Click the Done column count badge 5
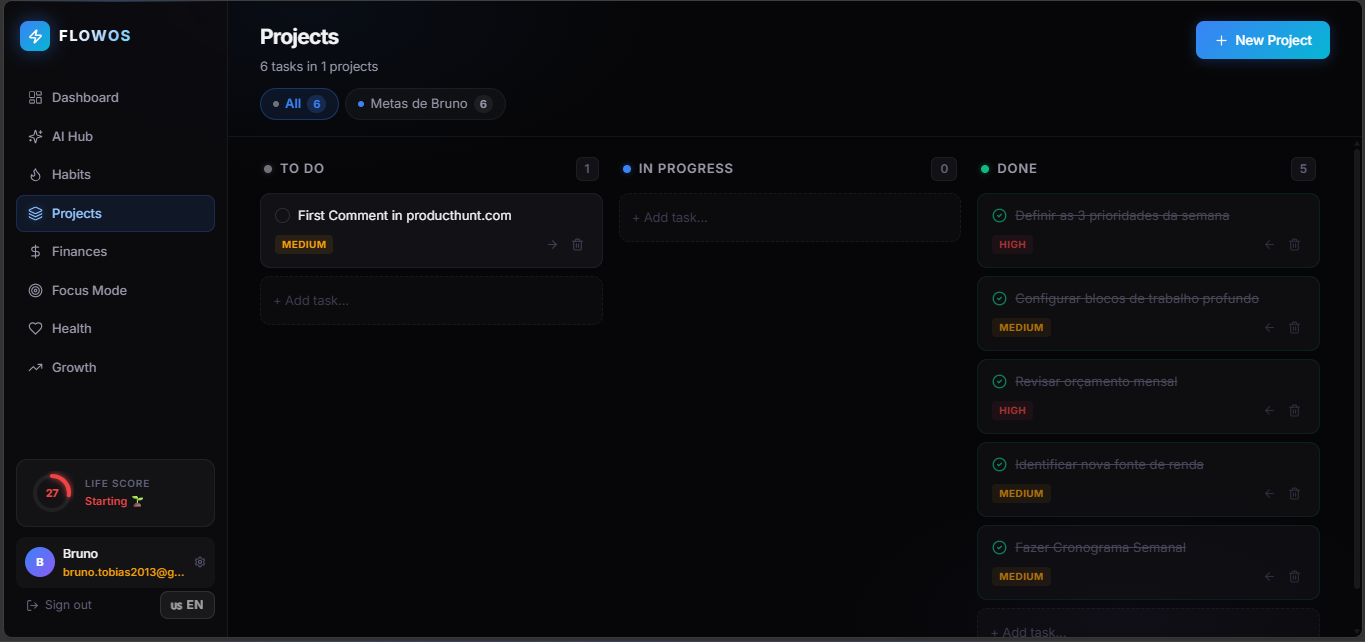The width and height of the screenshot is (1365, 642). coord(1303,169)
